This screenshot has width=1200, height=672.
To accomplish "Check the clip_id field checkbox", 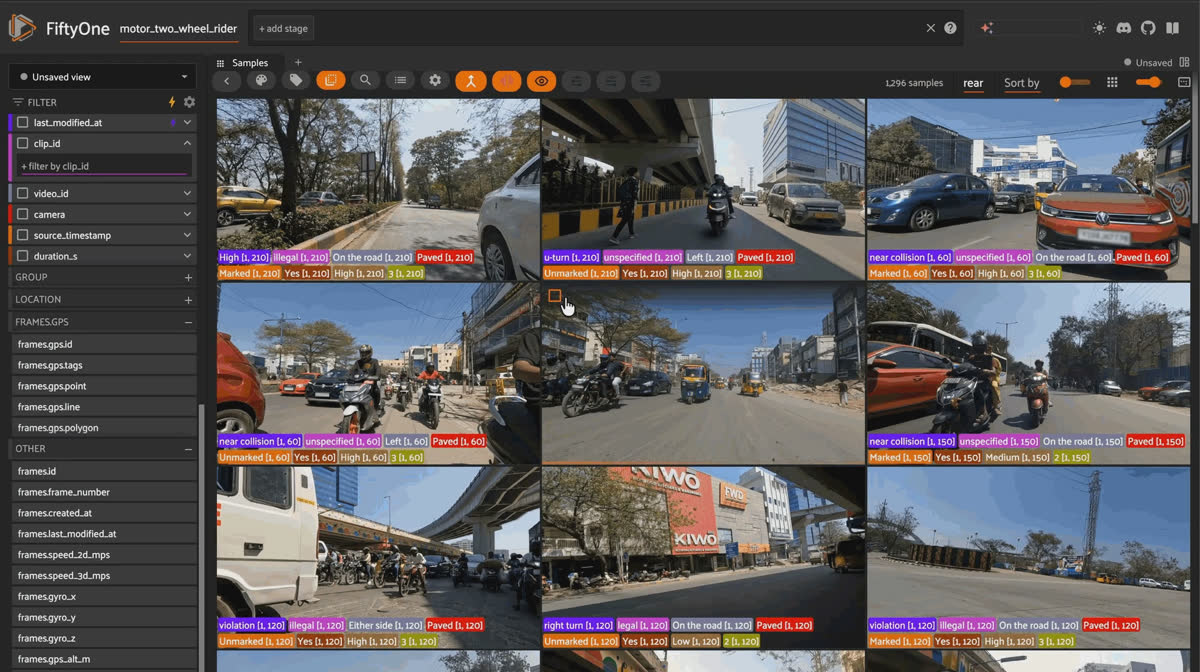I will pos(23,143).
